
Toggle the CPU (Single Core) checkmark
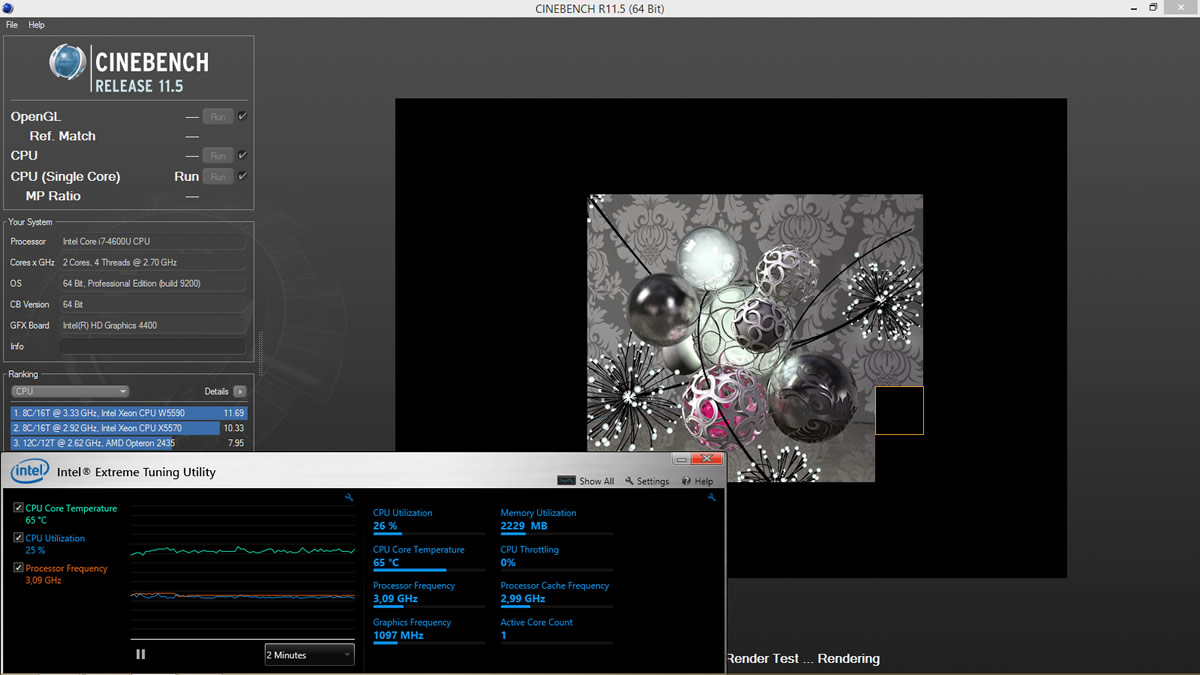242,176
